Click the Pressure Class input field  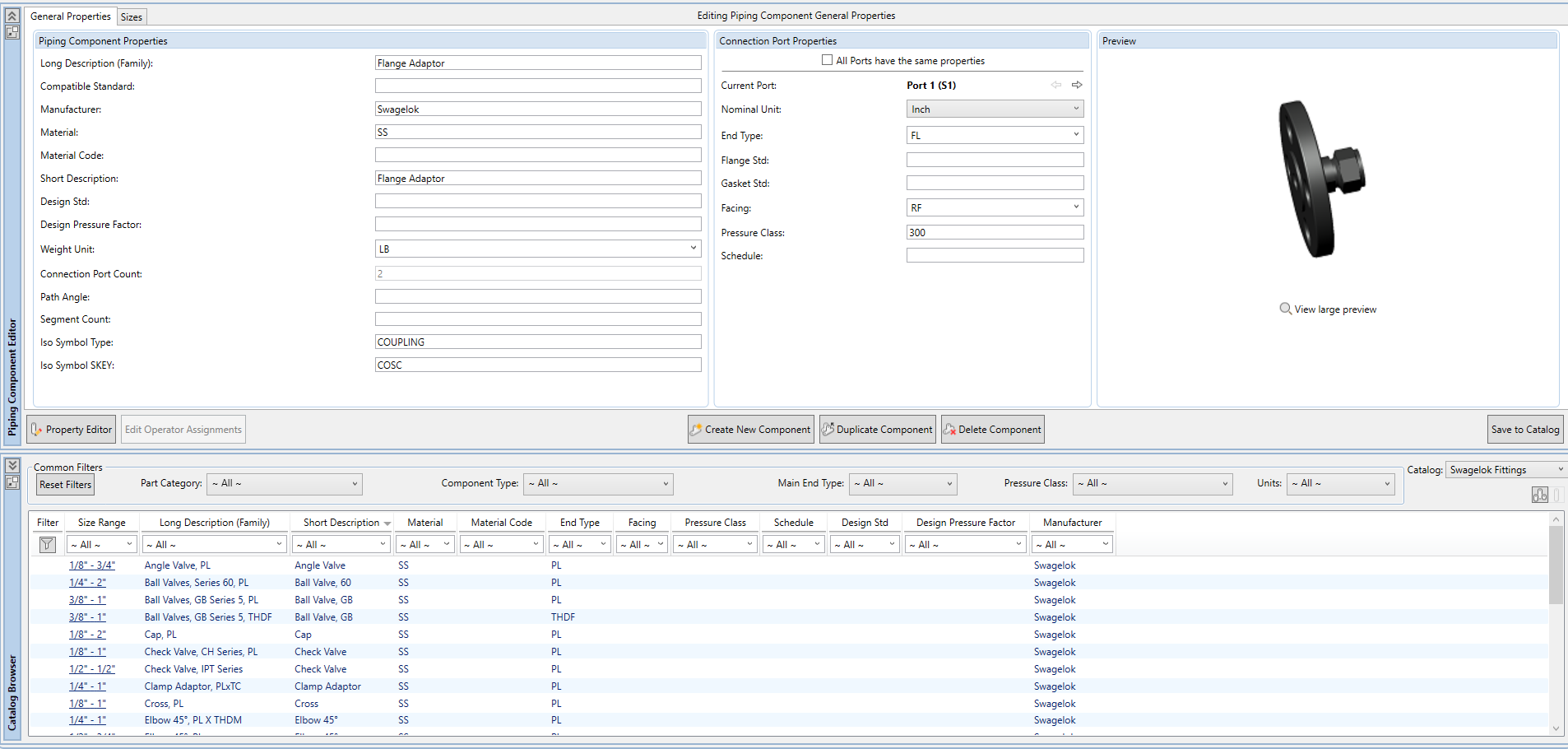click(x=995, y=233)
